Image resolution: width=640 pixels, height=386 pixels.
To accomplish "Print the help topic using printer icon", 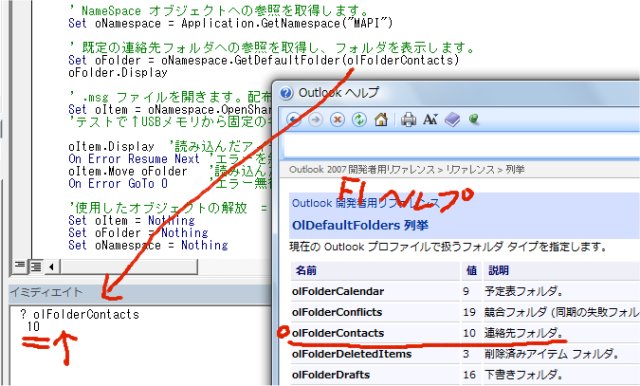I will (408, 120).
